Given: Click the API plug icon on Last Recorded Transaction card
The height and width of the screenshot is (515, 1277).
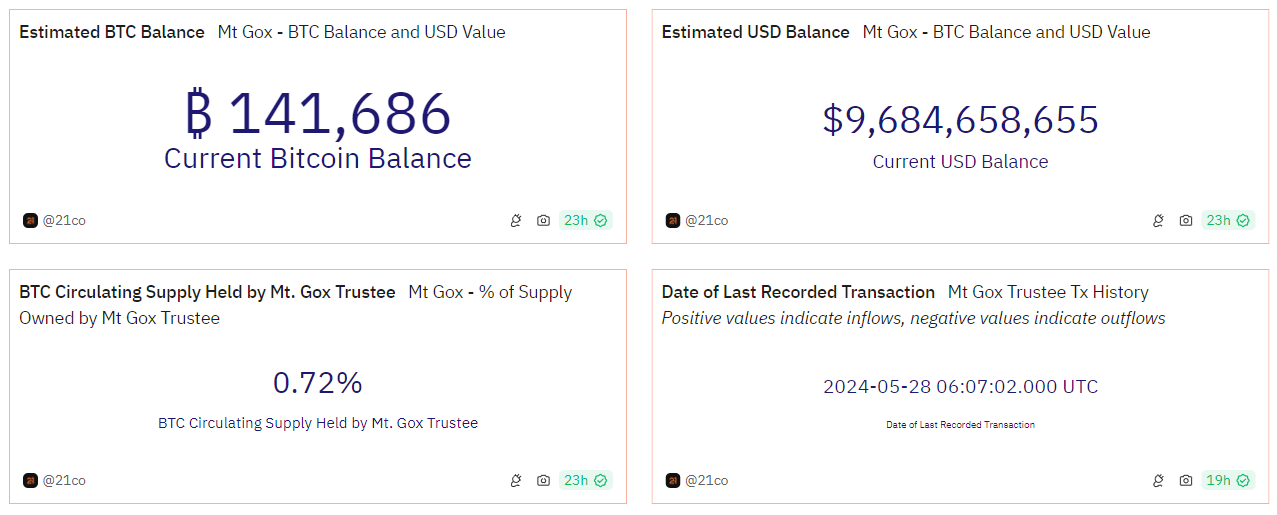Looking at the screenshot, I should (x=1158, y=480).
